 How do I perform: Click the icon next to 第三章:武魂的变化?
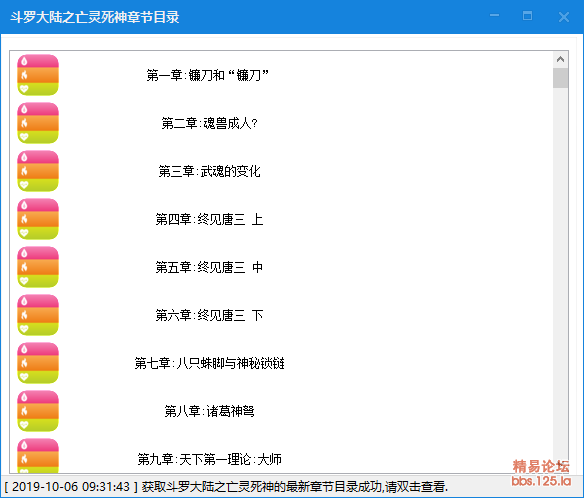[38, 171]
